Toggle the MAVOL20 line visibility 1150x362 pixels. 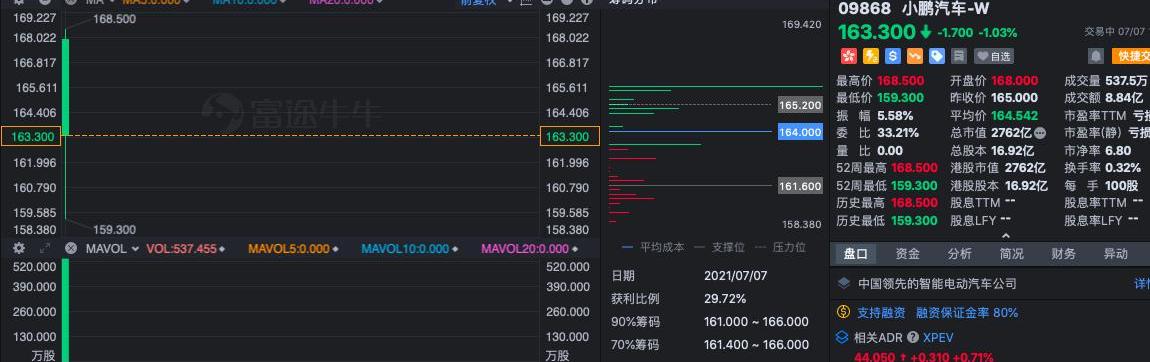click(x=574, y=249)
